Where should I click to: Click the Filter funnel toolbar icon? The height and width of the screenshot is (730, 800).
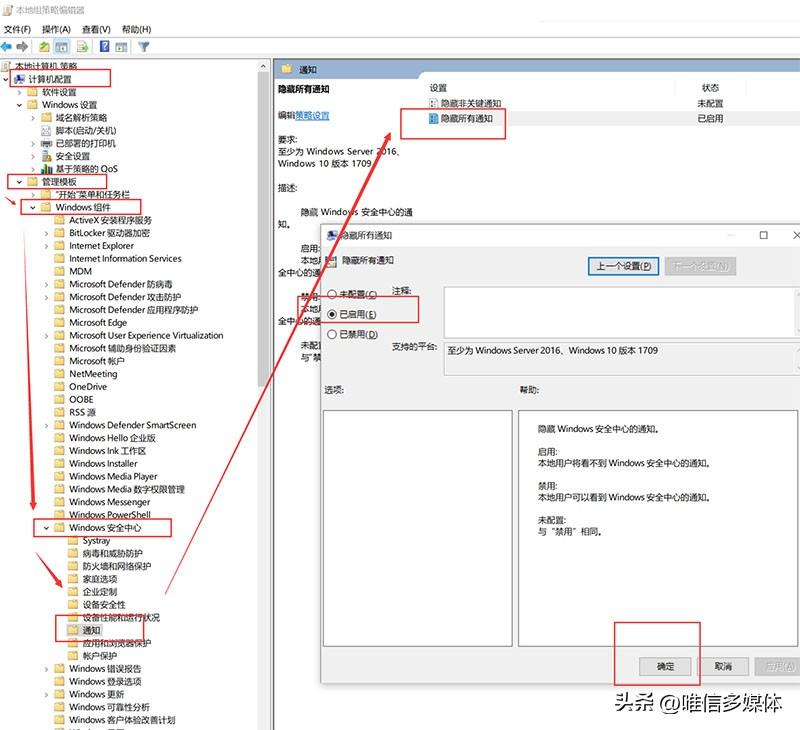coord(144,47)
